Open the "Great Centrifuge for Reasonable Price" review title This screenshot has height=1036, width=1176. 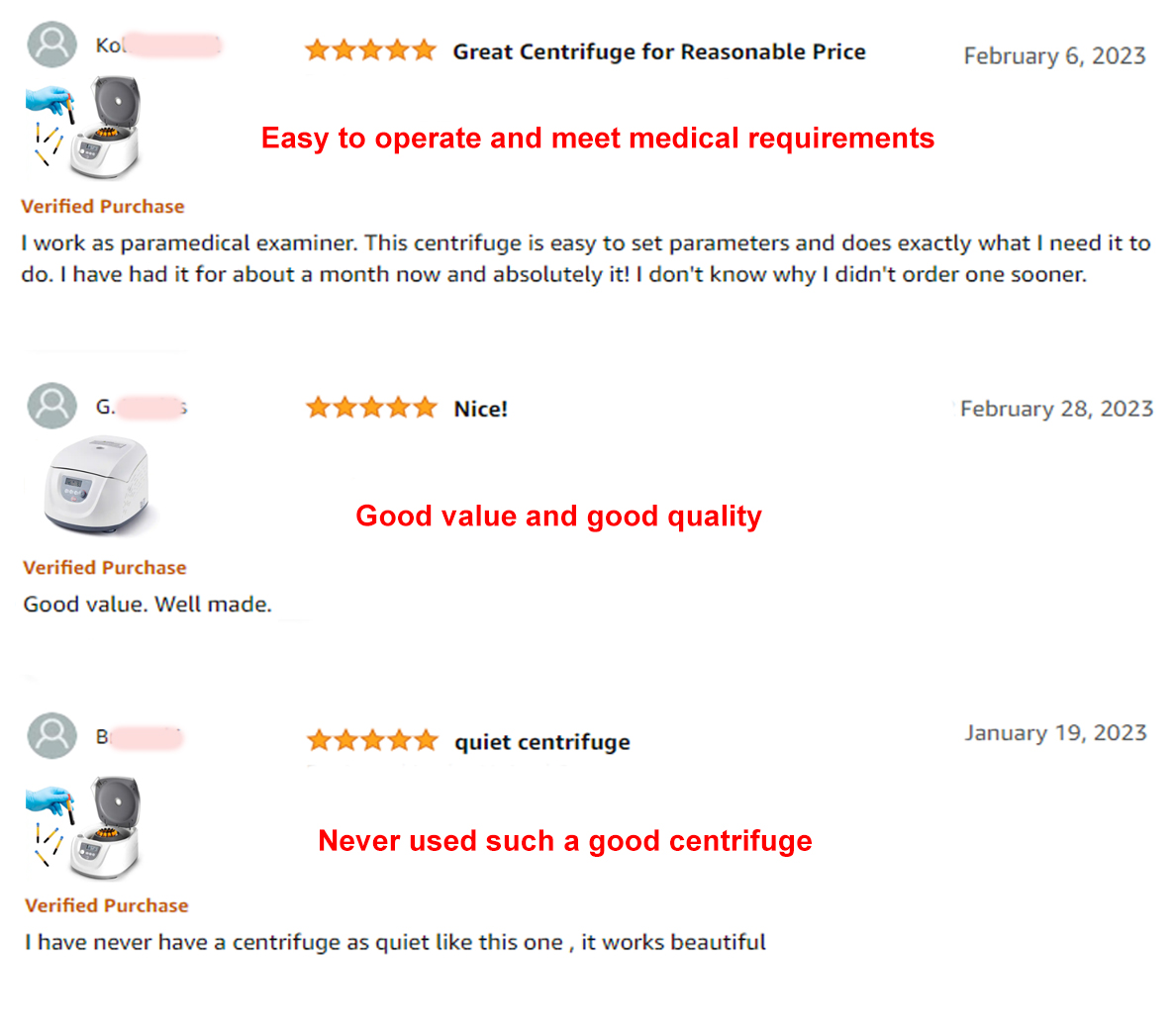pos(659,51)
